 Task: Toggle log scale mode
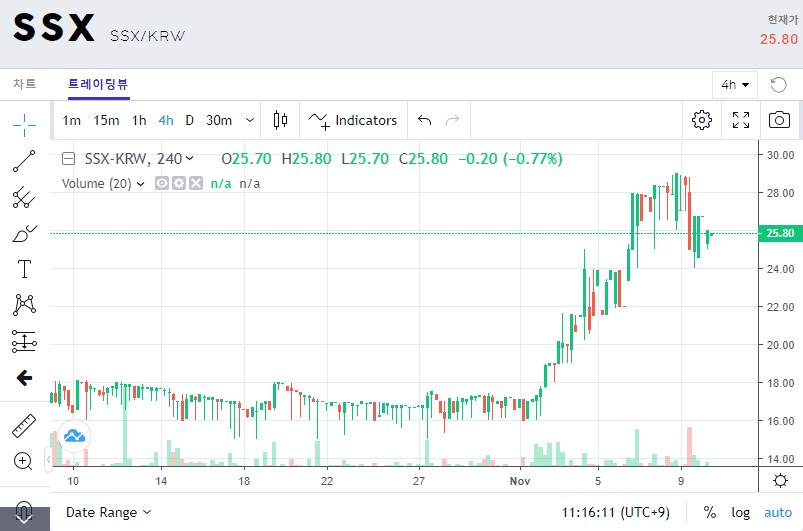click(741, 513)
